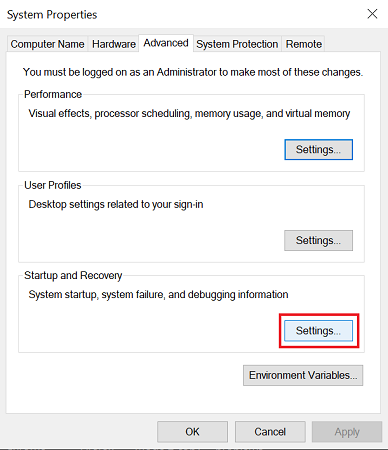Open User Profiles Settings button
The image size is (388, 450).
click(x=318, y=240)
